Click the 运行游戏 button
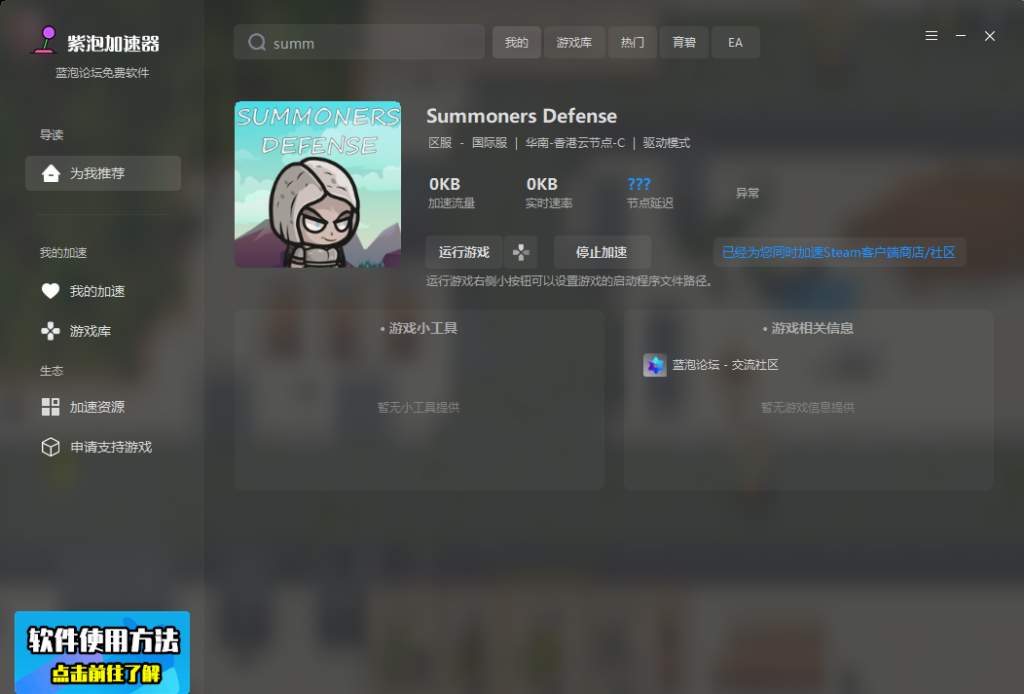Viewport: 1024px width, 694px height. click(x=464, y=252)
